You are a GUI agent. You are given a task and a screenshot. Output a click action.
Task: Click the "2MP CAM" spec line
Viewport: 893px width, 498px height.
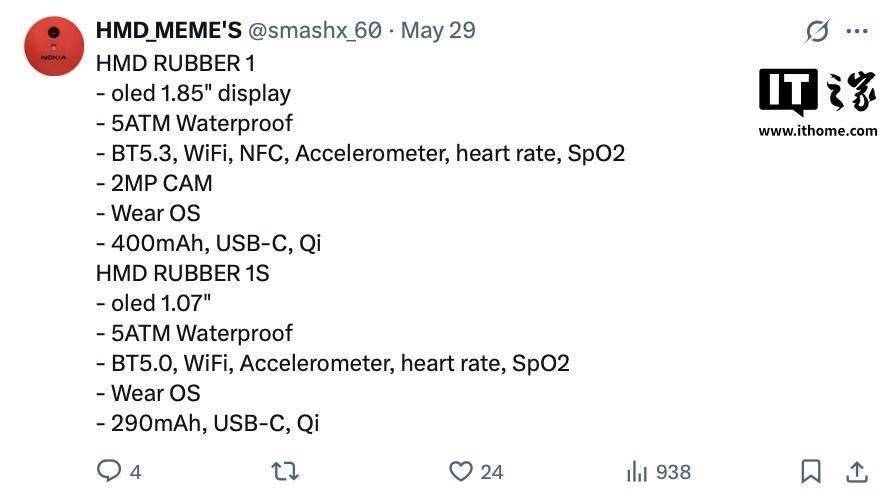tap(154, 183)
